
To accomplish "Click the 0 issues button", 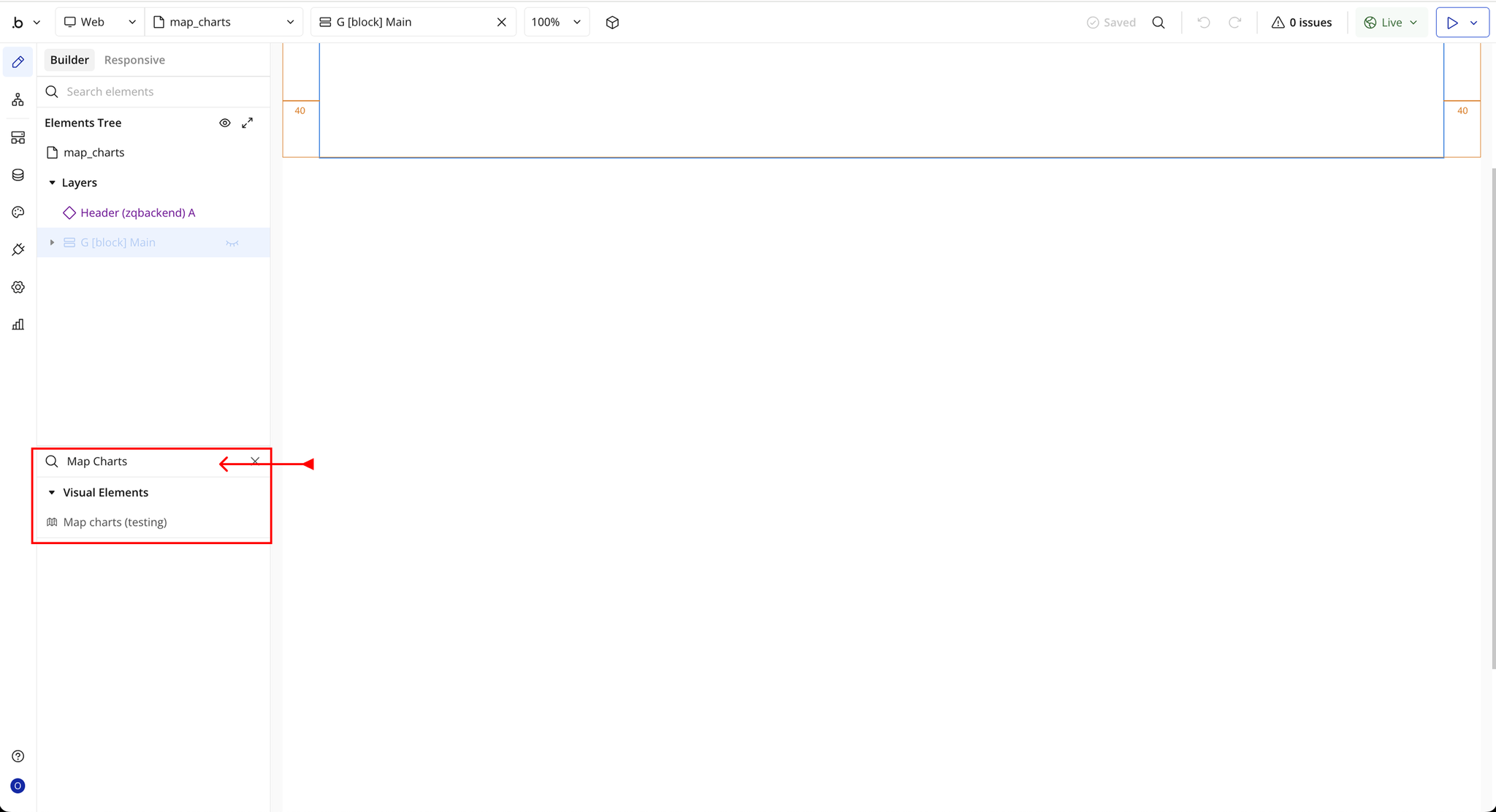I will point(1302,23).
